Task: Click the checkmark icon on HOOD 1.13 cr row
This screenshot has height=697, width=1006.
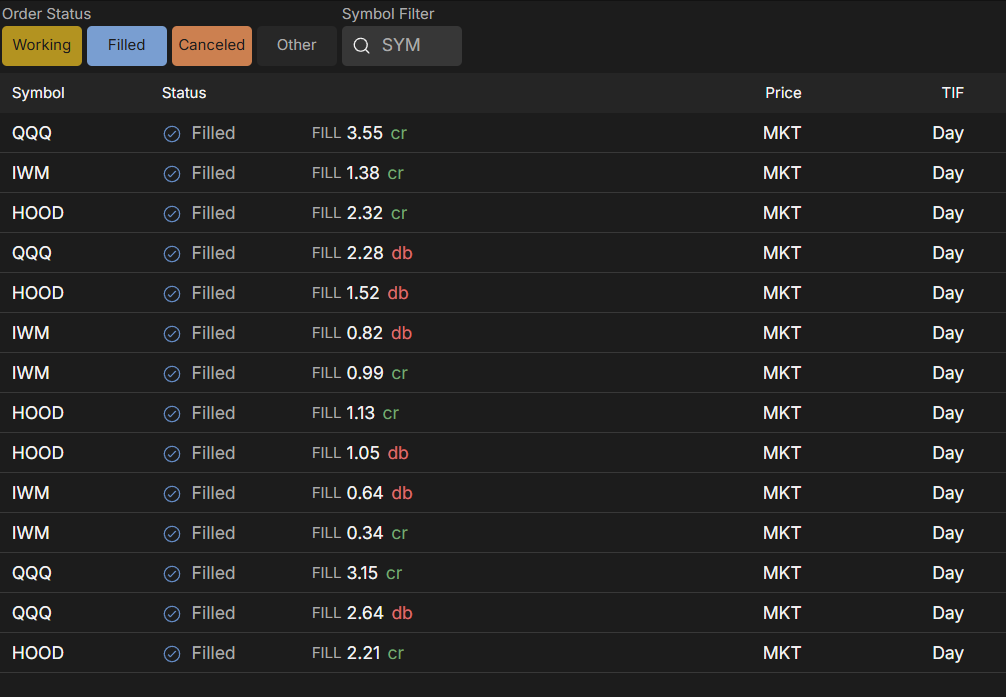Action: click(x=172, y=413)
